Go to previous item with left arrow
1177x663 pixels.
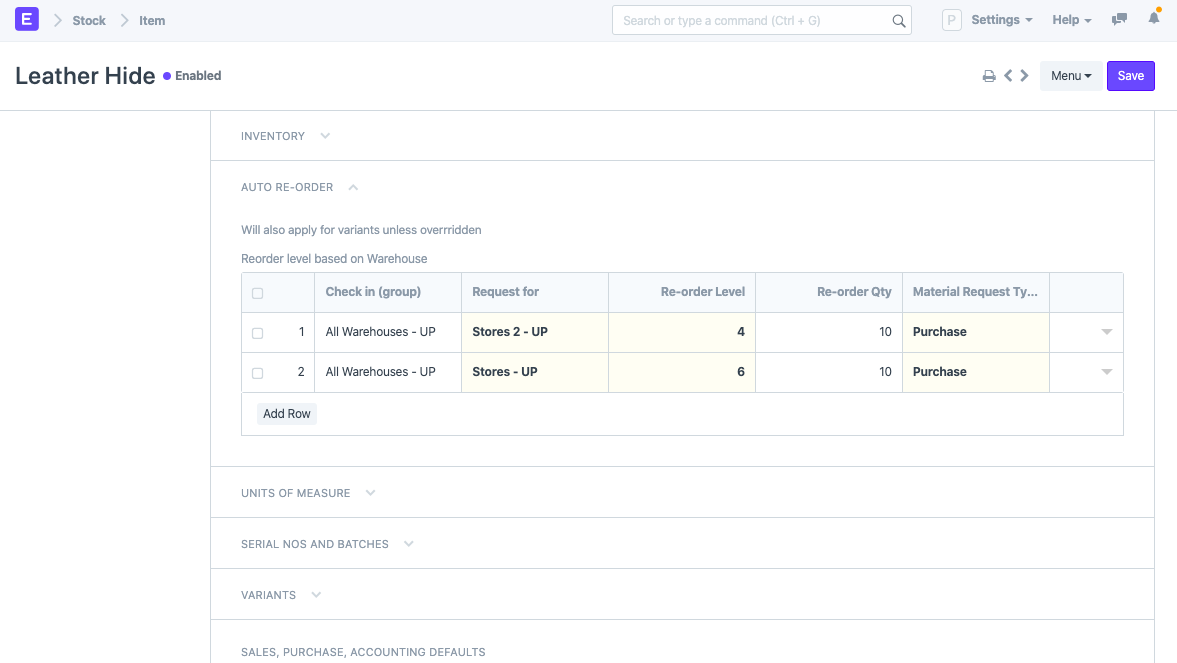pyautogui.click(x=1008, y=76)
